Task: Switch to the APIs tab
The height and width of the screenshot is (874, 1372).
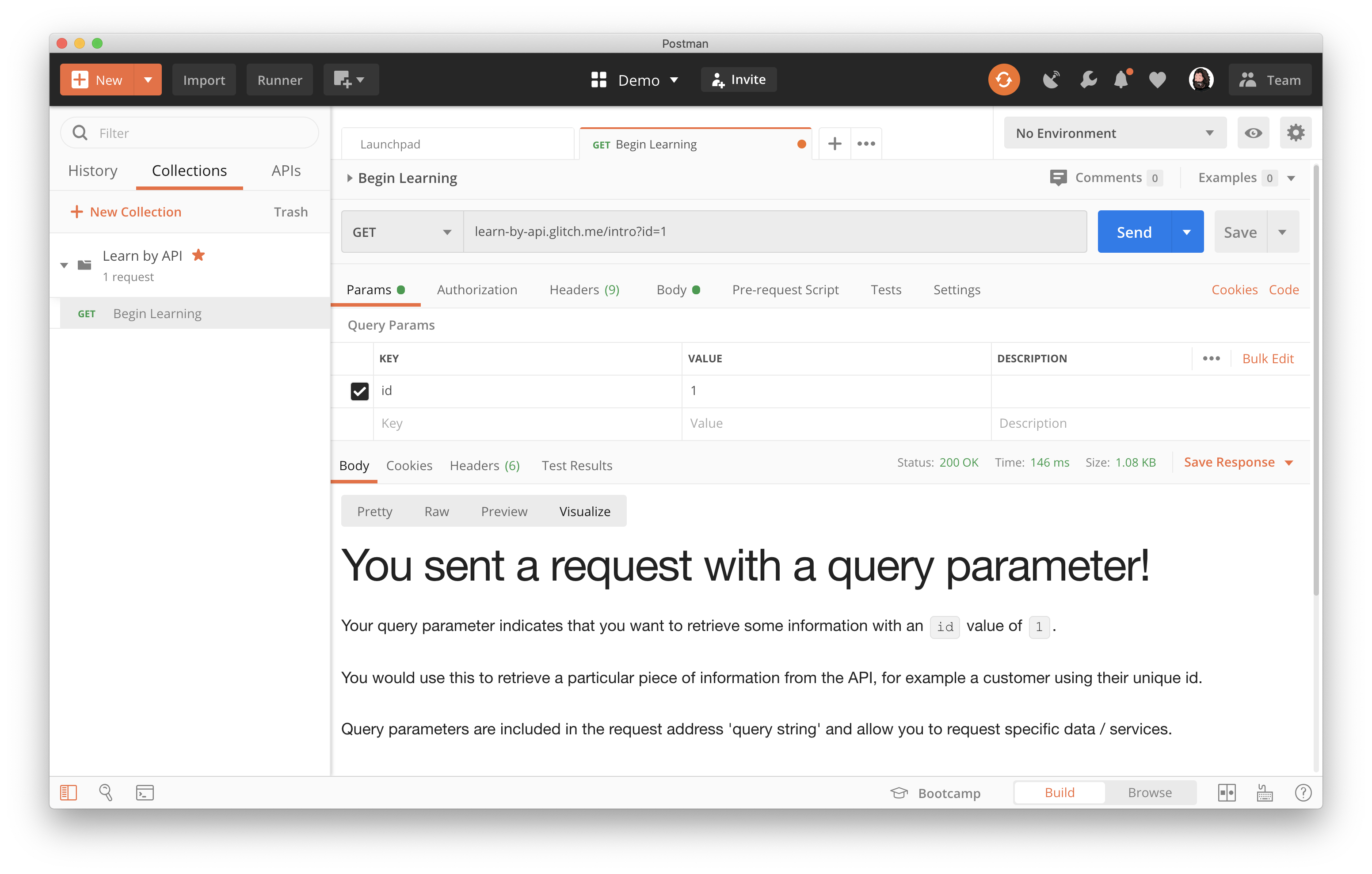Action: click(x=286, y=171)
